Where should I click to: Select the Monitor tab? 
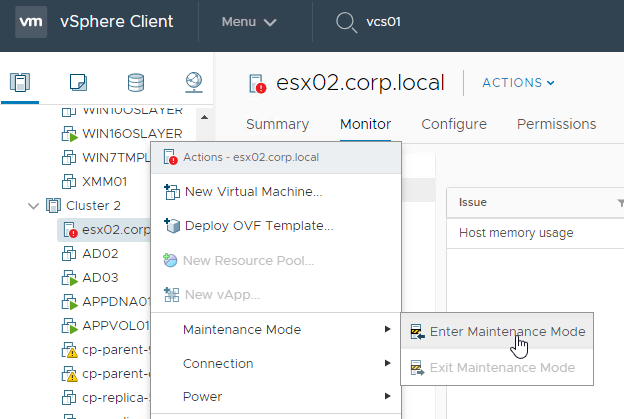click(x=365, y=124)
